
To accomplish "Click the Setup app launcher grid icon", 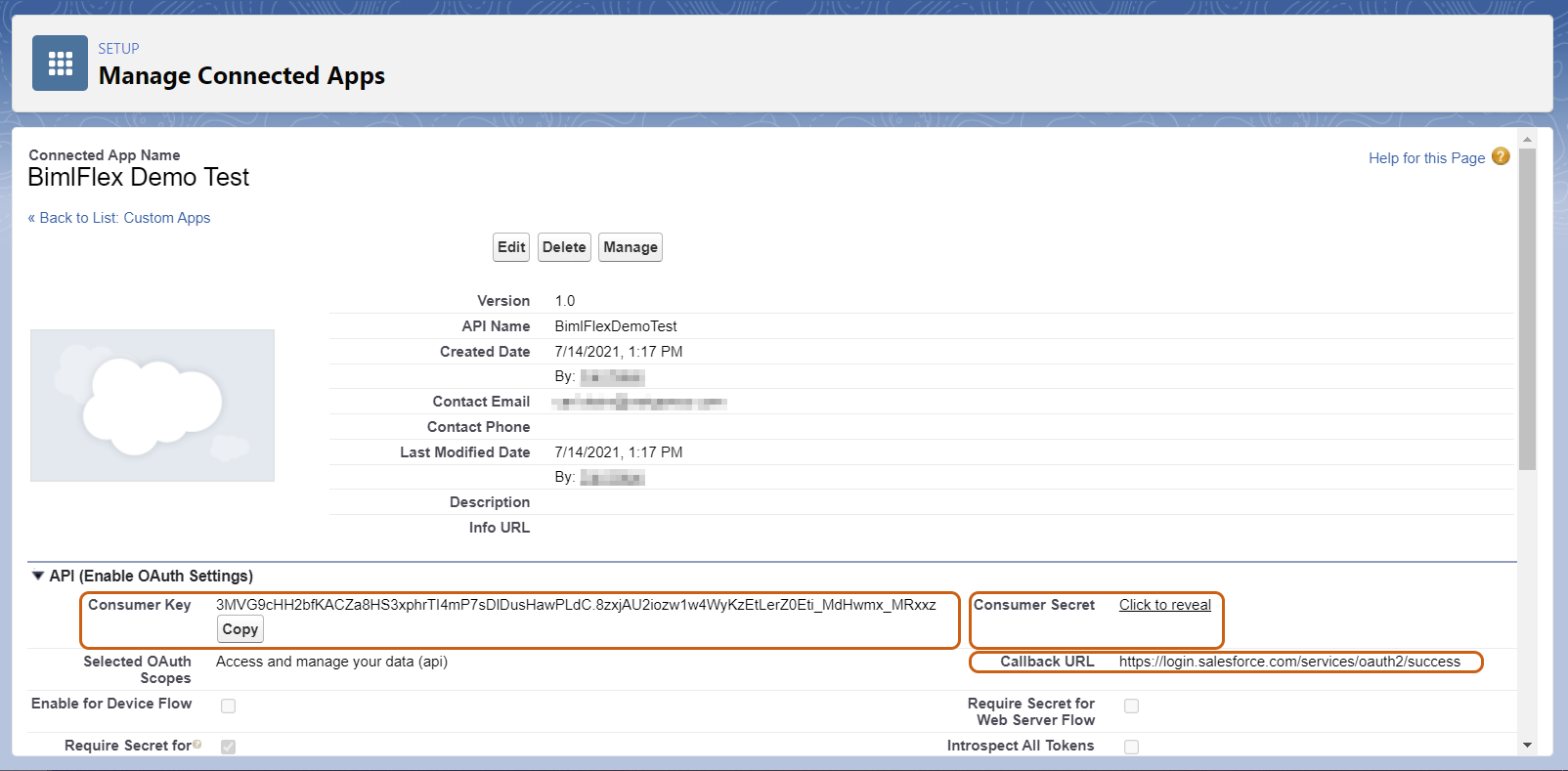I will [60, 64].
